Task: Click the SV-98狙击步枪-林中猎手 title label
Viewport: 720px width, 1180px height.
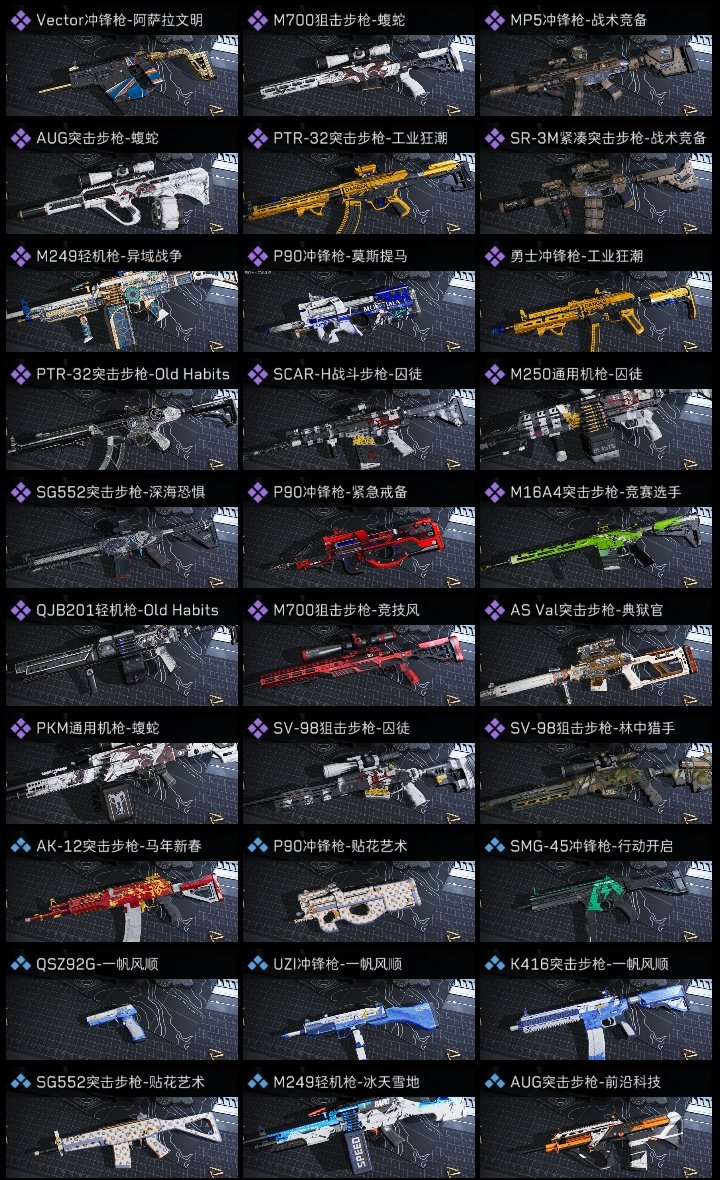Action: pyautogui.click(x=592, y=728)
